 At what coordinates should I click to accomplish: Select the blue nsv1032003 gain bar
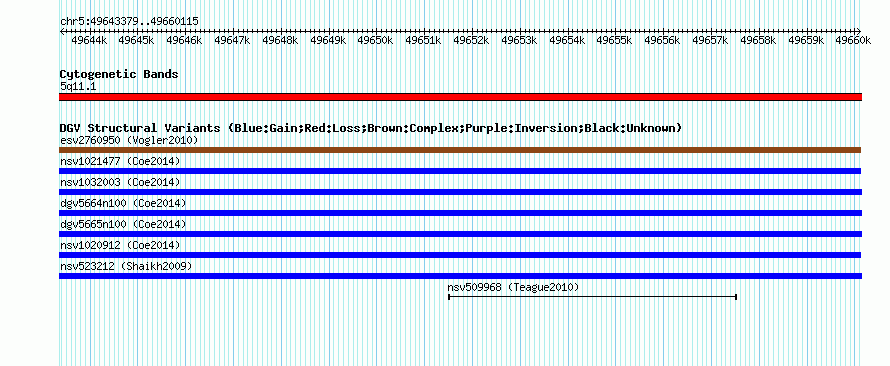pyautogui.click(x=460, y=192)
